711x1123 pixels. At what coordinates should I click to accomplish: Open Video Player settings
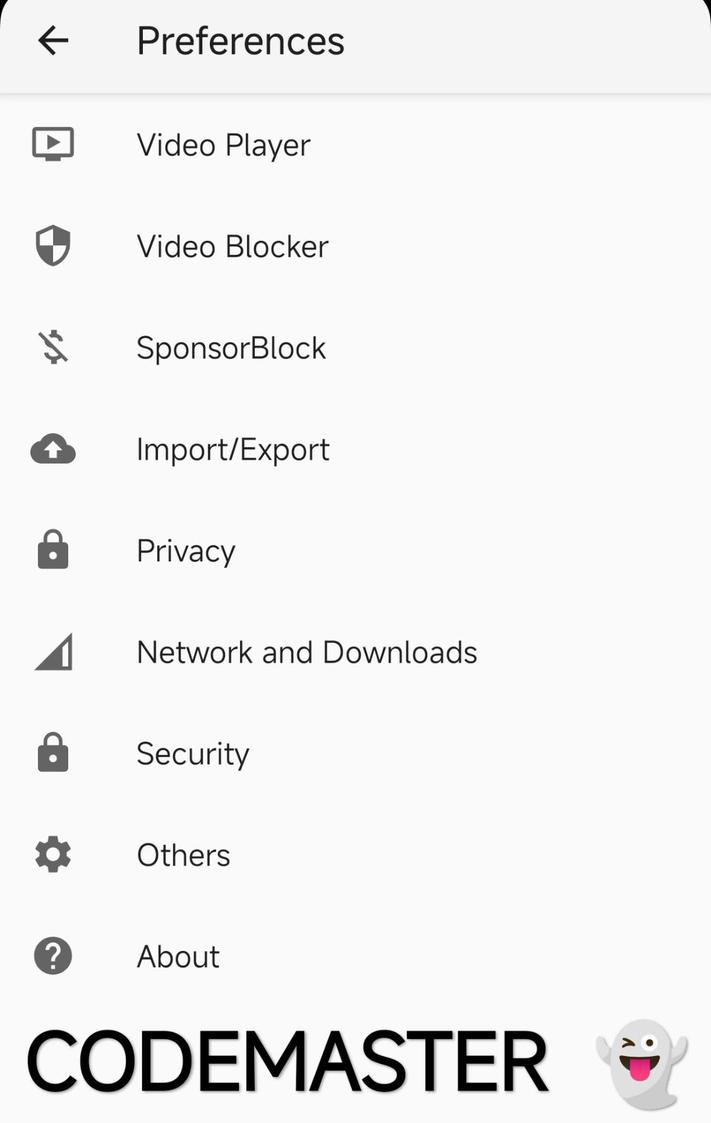click(x=224, y=144)
